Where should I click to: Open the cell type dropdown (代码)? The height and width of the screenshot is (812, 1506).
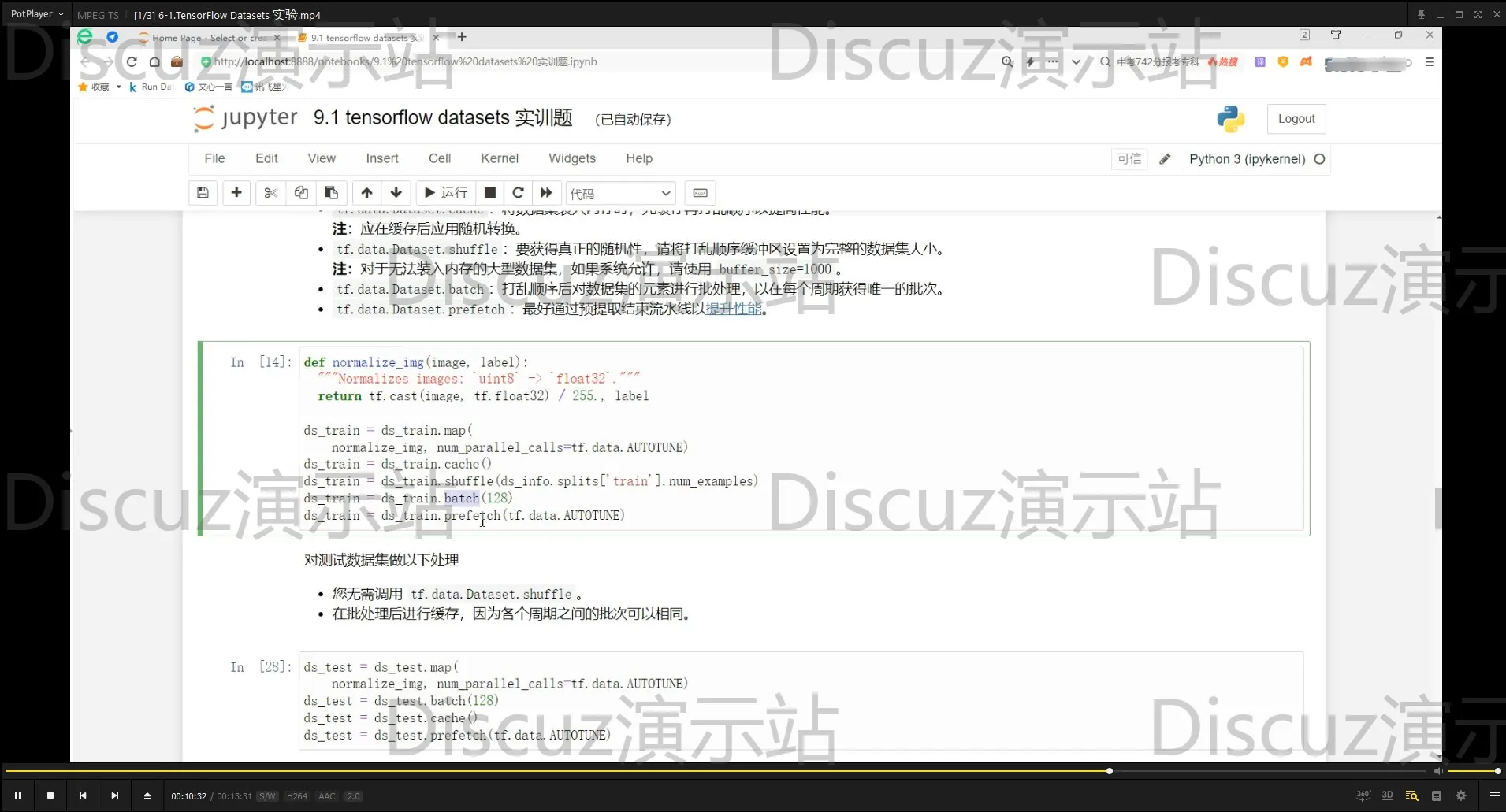621,194
